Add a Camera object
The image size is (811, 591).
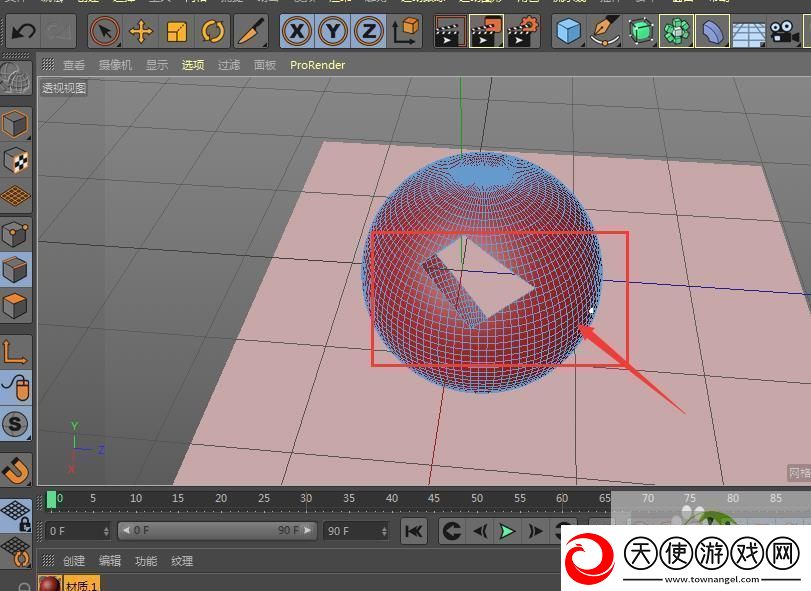(784, 32)
